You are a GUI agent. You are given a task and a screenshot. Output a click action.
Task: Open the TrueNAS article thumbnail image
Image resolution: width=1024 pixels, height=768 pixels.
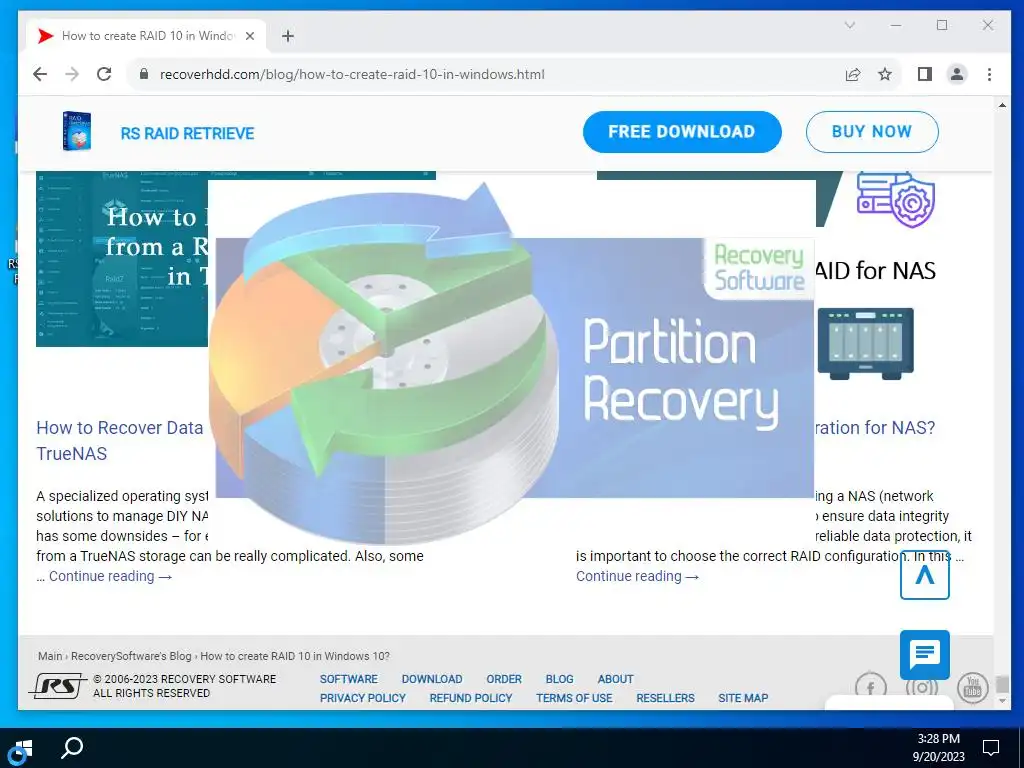(122, 259)
